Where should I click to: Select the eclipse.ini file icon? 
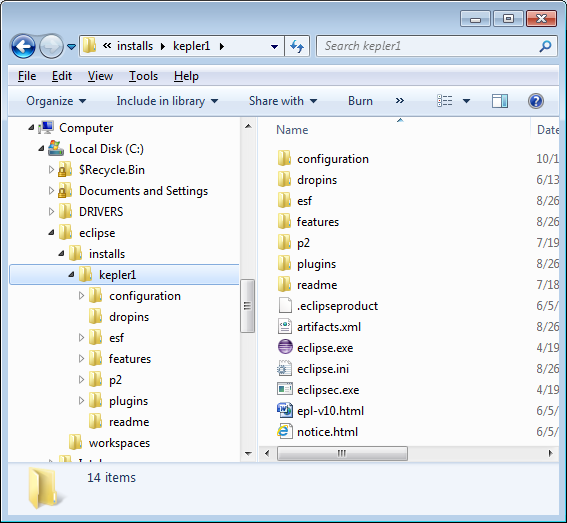point(285,369)
